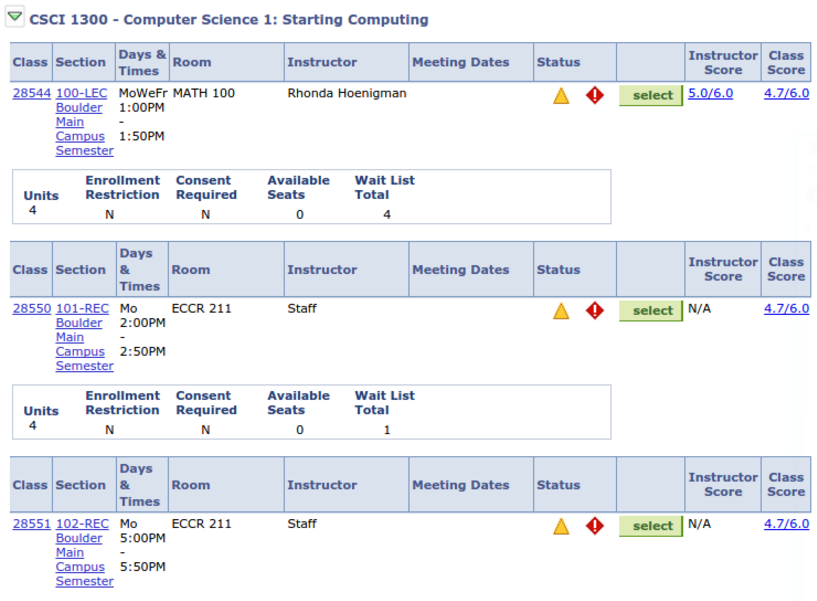Screen dimensions: 817x601
Task: Open 101-REC section details link
Action: pos(84,337)
